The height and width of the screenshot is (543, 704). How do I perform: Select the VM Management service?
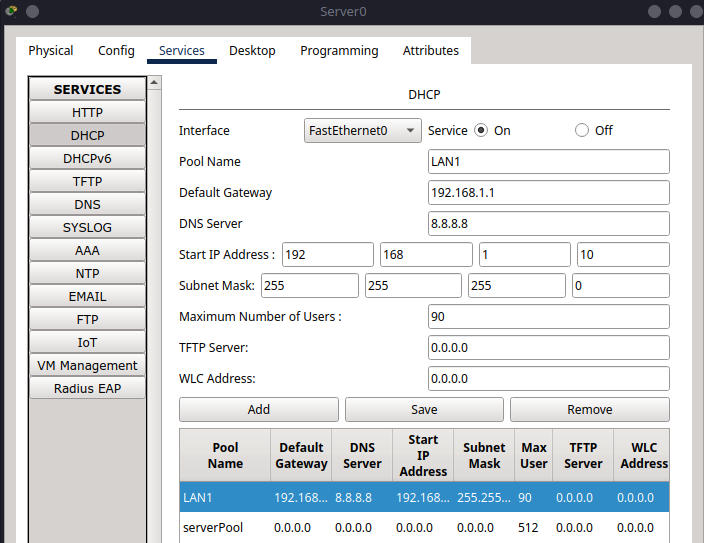[x=87, y=365]
